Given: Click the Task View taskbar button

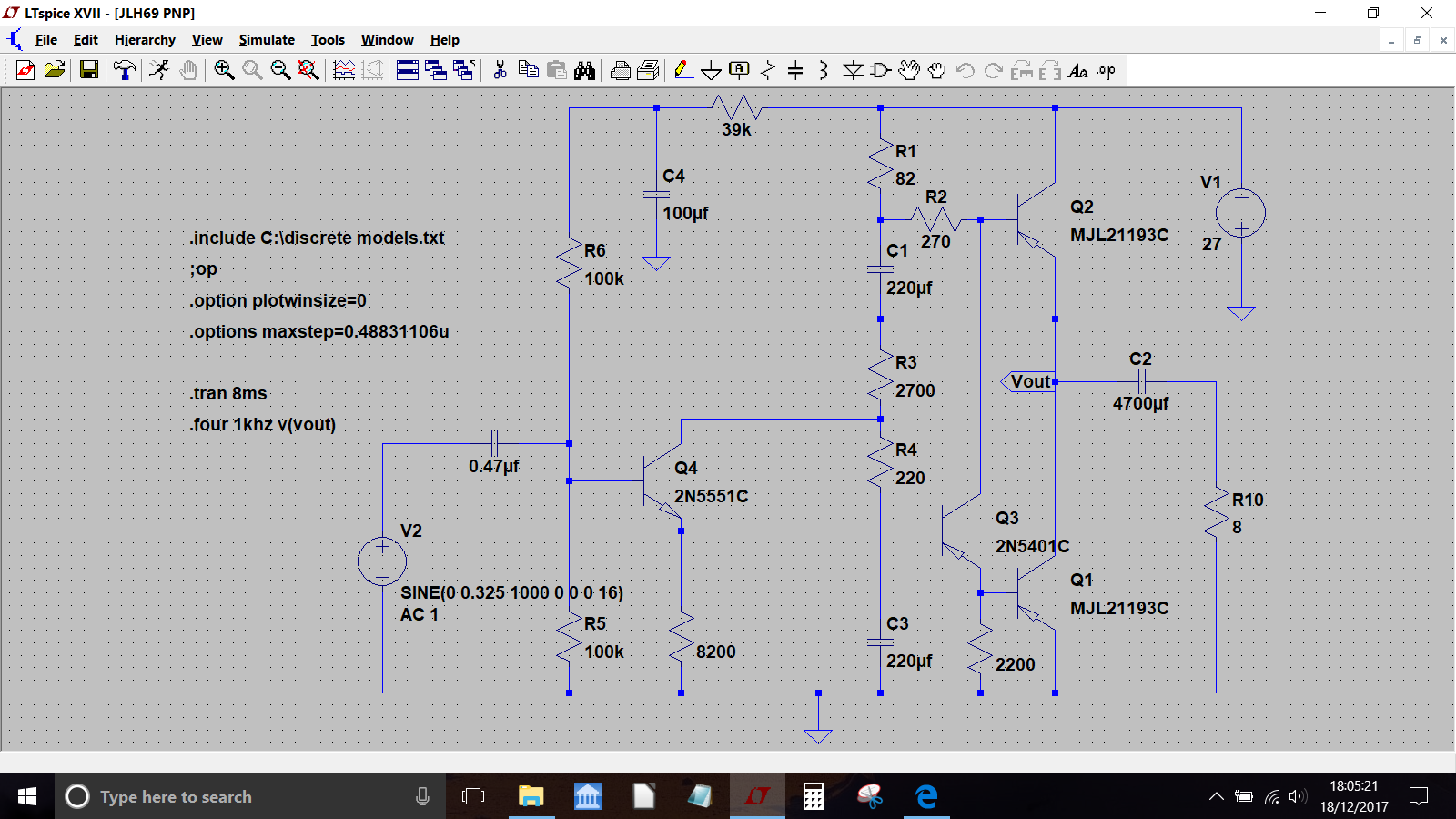Looking at the screenshot, I should tap(473, 796).
